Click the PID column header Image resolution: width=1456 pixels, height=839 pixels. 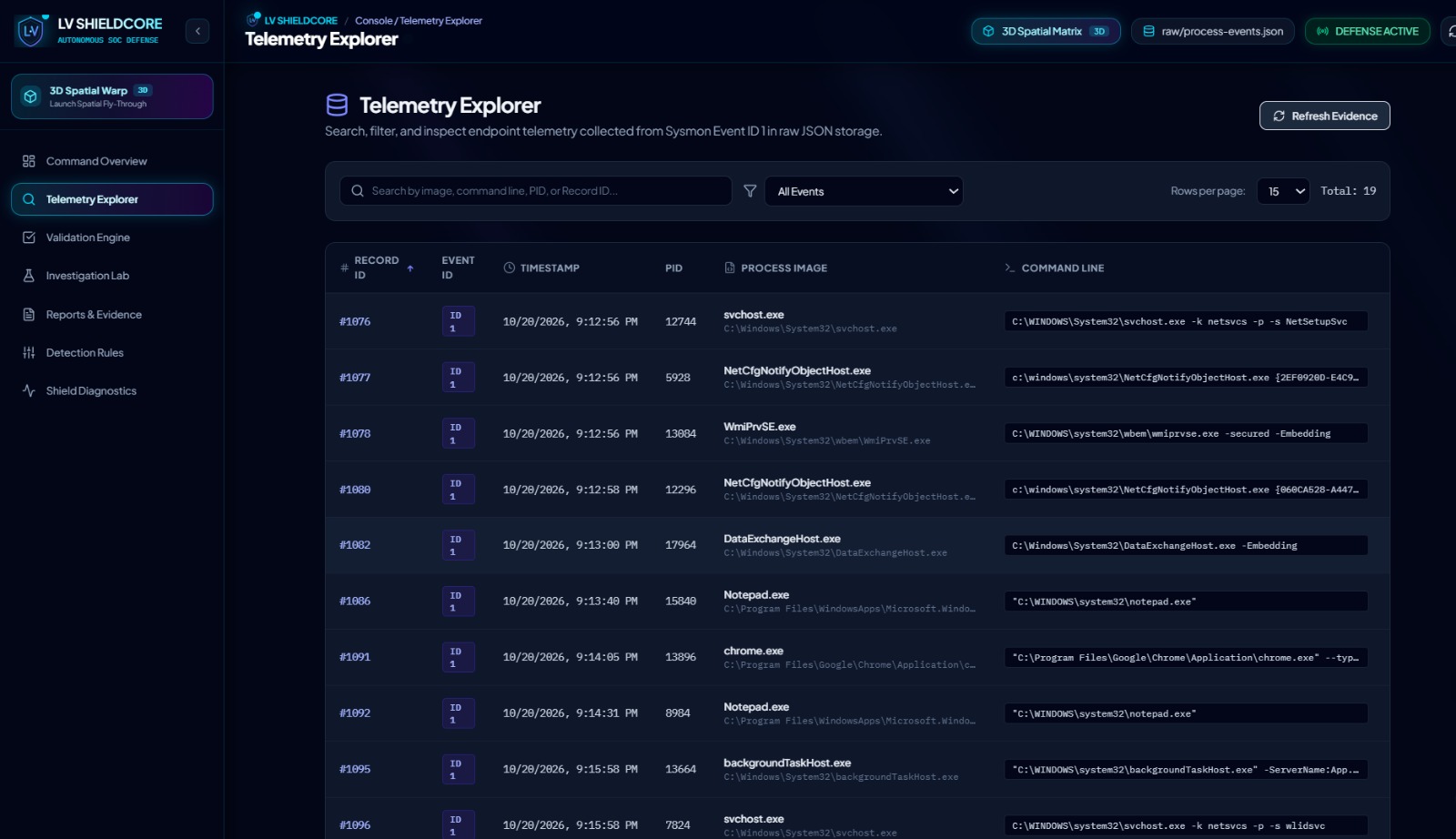[x=673, y=268]
